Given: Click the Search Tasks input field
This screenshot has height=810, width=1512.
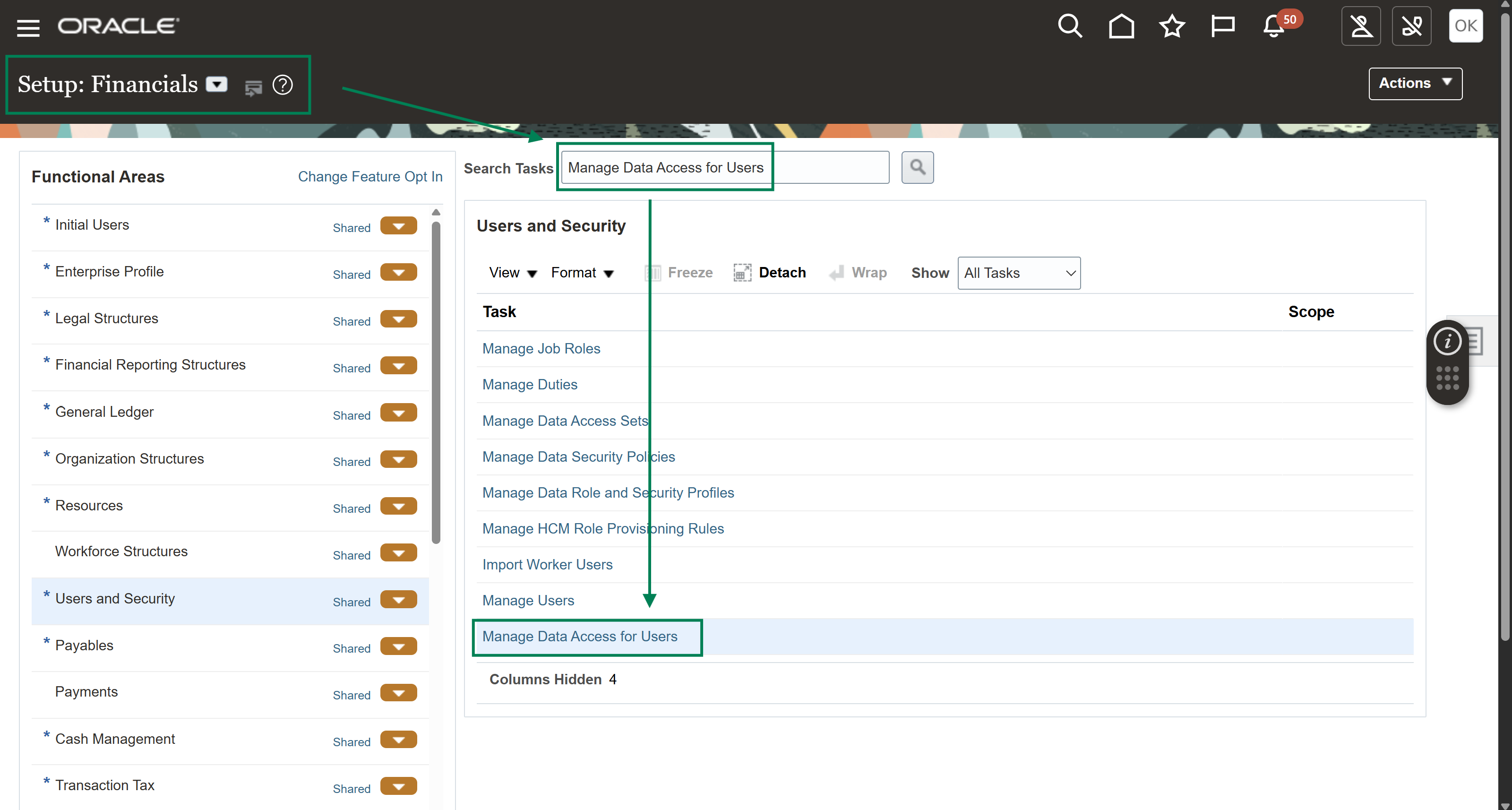Looking at the screenshot, I should point(725,167).
